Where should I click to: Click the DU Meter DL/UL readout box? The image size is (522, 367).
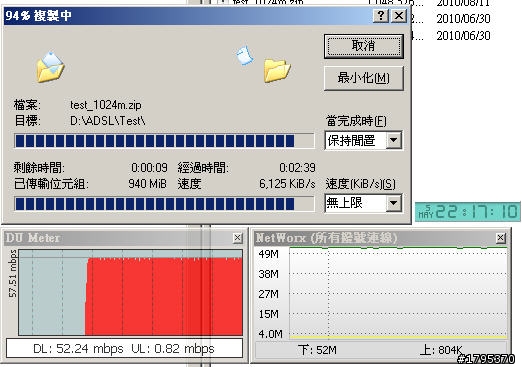pyautogui.click(x=124, y=349)
